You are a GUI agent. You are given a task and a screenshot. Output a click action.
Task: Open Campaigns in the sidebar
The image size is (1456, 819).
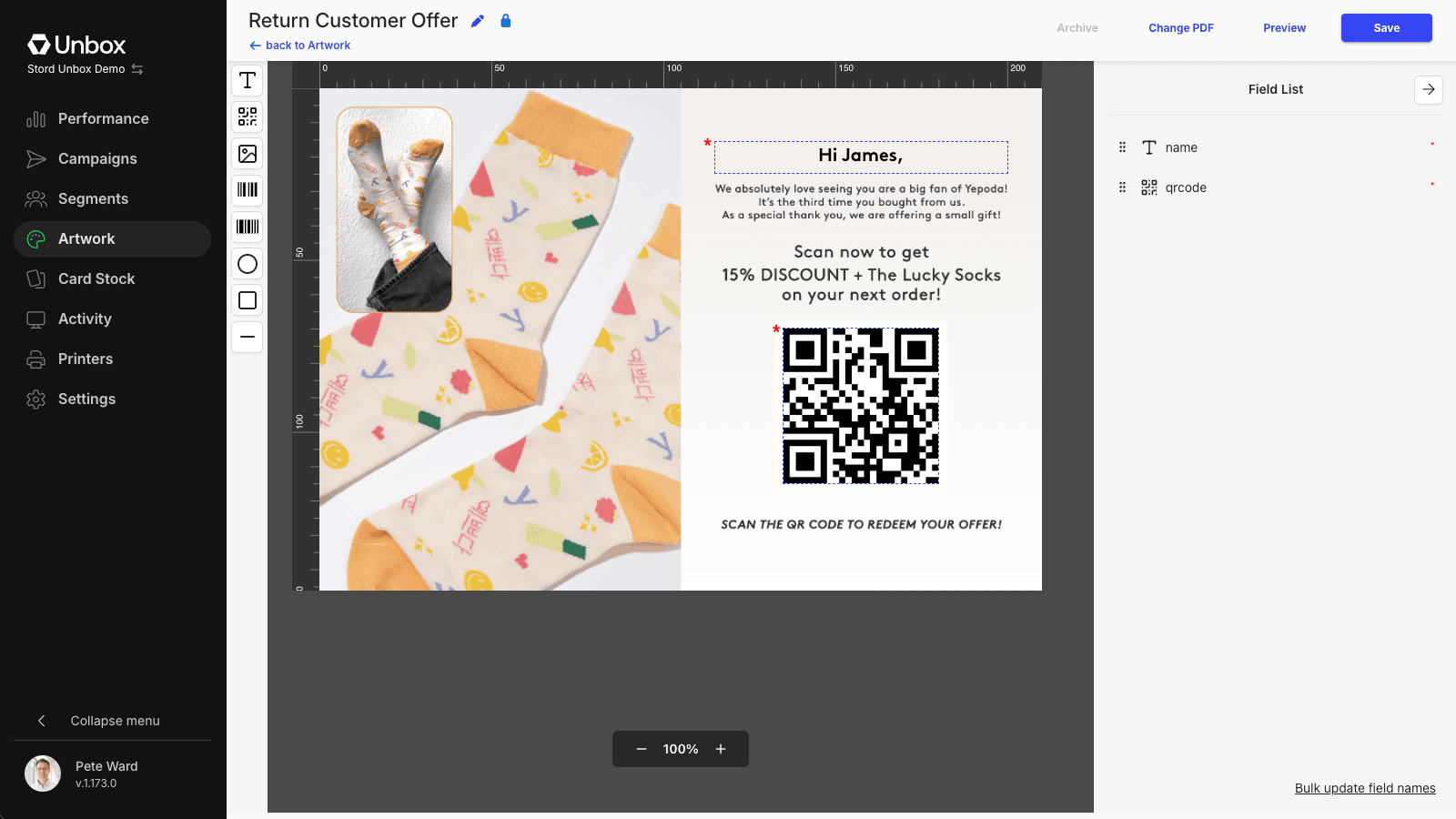coord(113,158)
